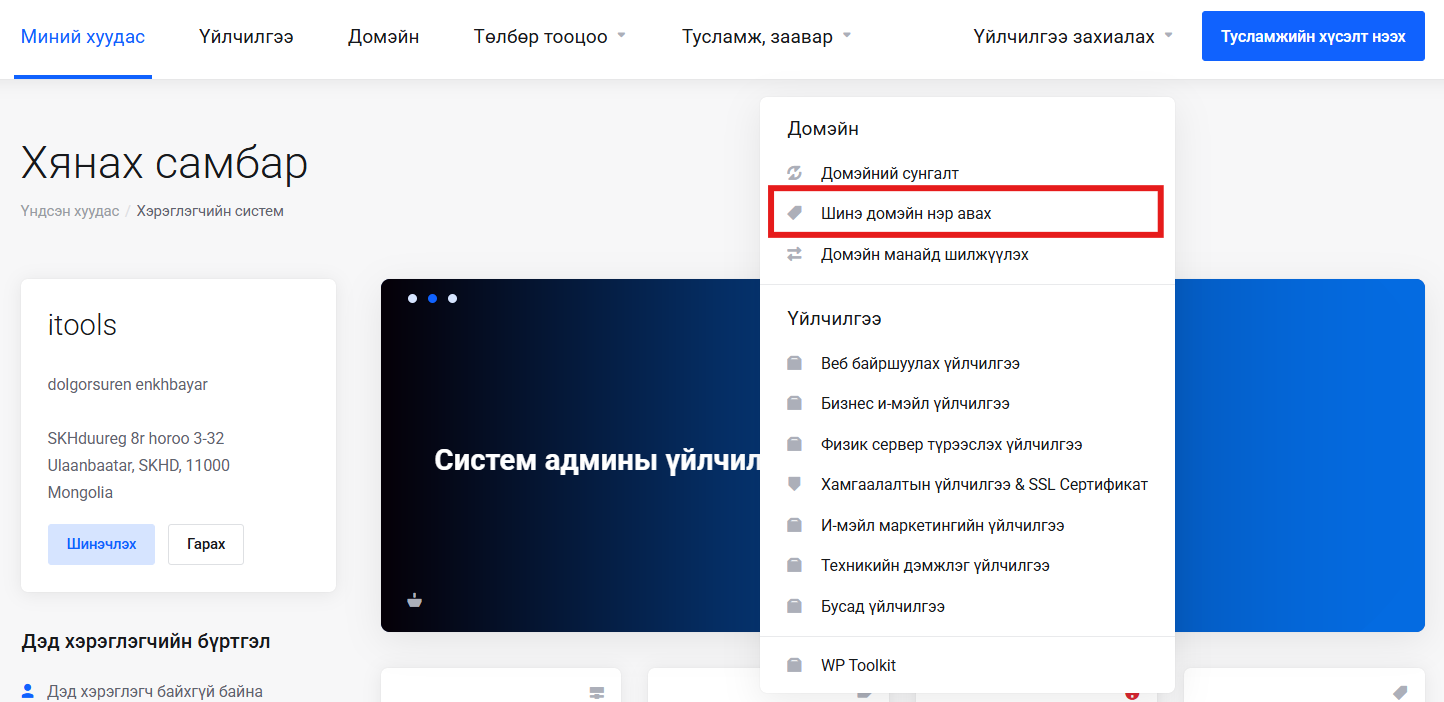
Task: Click the Тусламжийн хүсэлт нээх button
Action: (x=1312, y=36)
